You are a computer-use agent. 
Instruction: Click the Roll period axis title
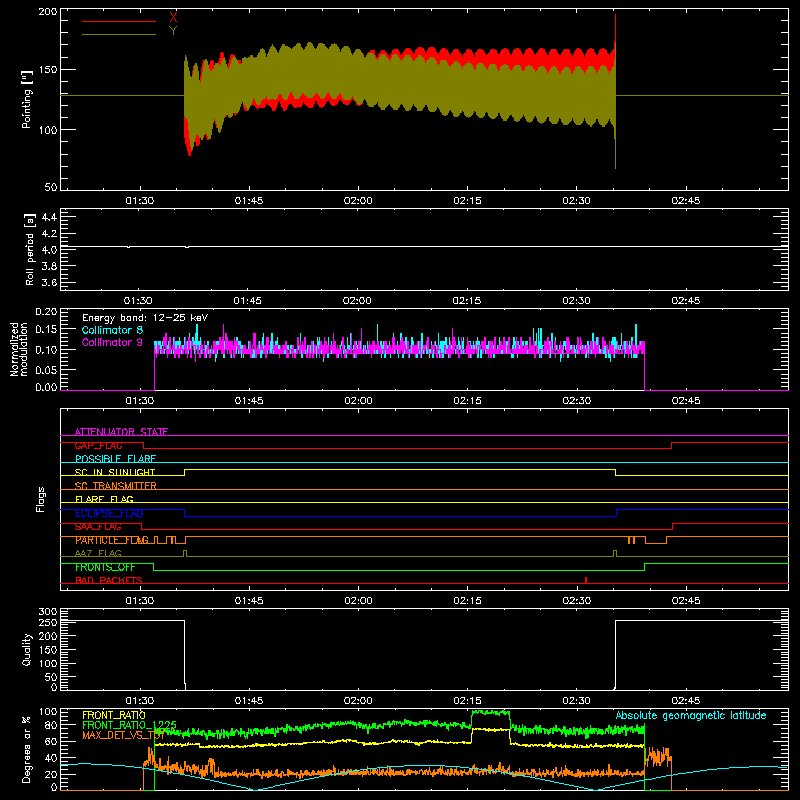tap(29, 249)
